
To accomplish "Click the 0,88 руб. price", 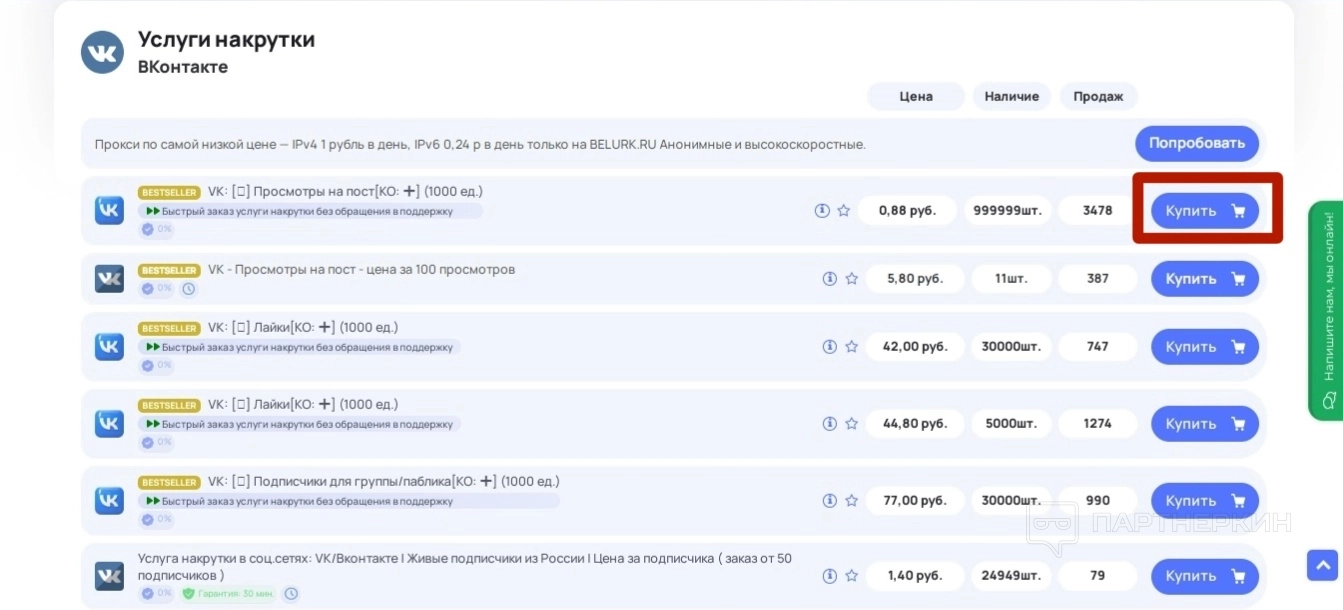I will 908,211.
